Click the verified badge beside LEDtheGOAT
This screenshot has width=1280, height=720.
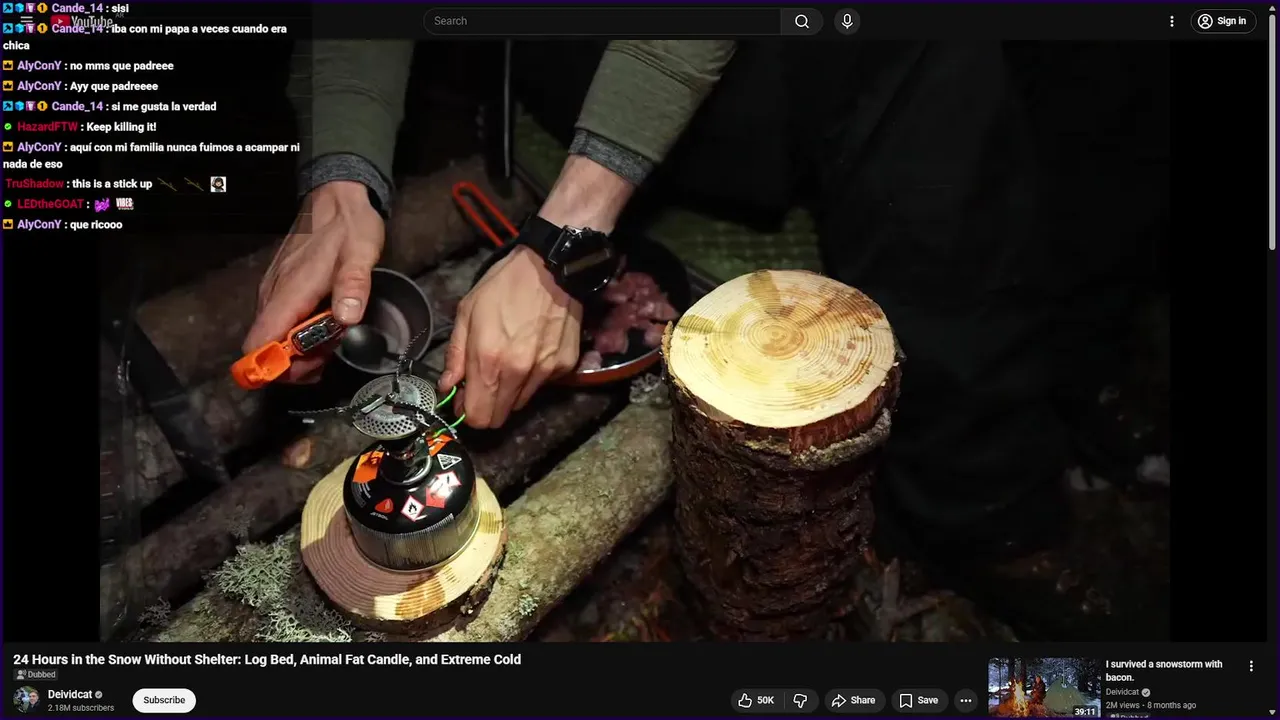[x=8, y=204]
